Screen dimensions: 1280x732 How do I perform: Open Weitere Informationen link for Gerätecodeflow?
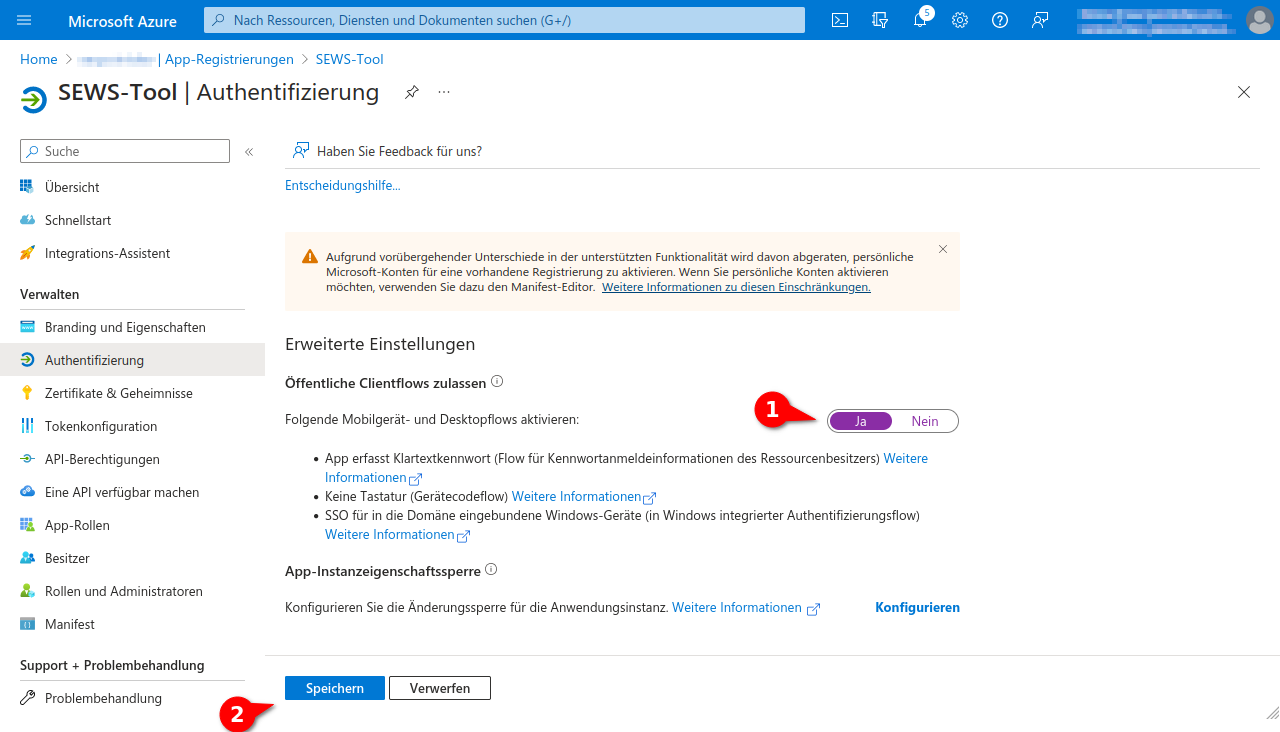click(x=583, y=496)
